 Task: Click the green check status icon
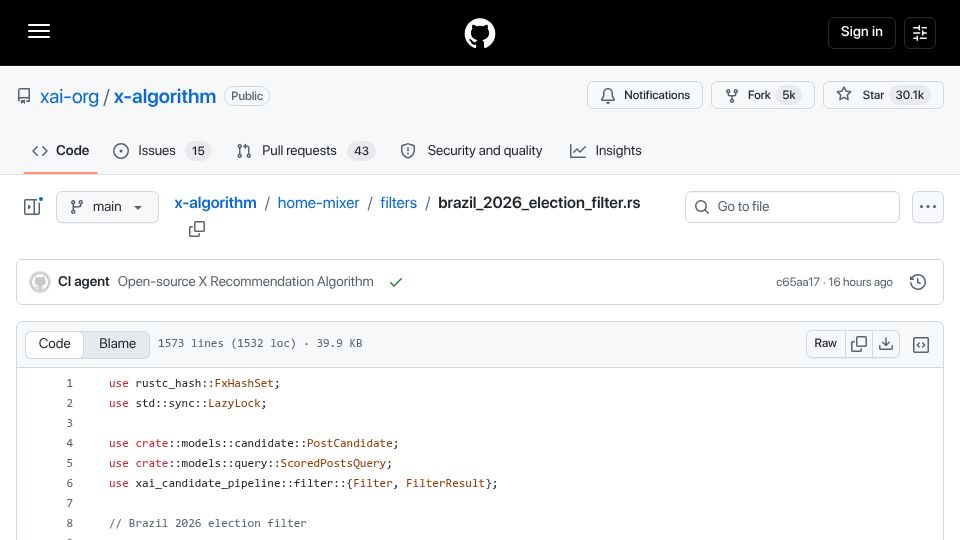coord(396,282)
